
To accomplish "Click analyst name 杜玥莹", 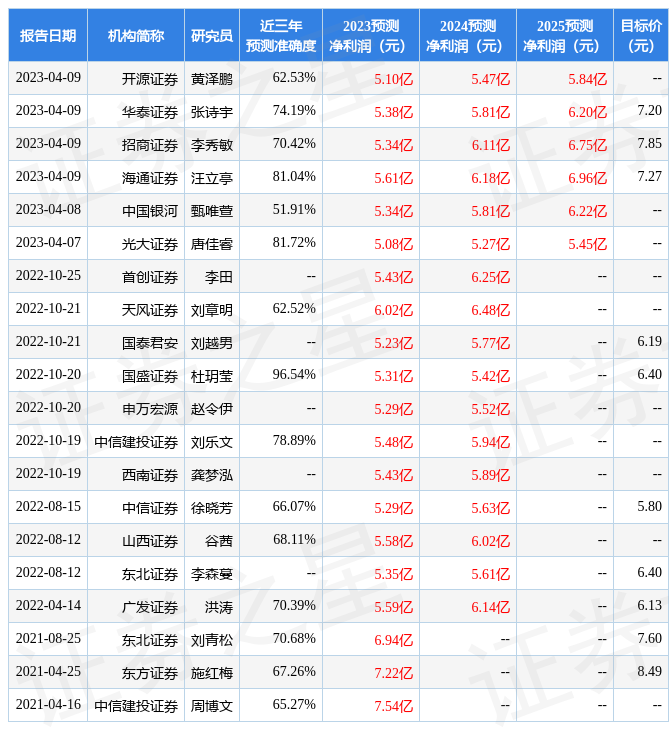I will (212, 376).
